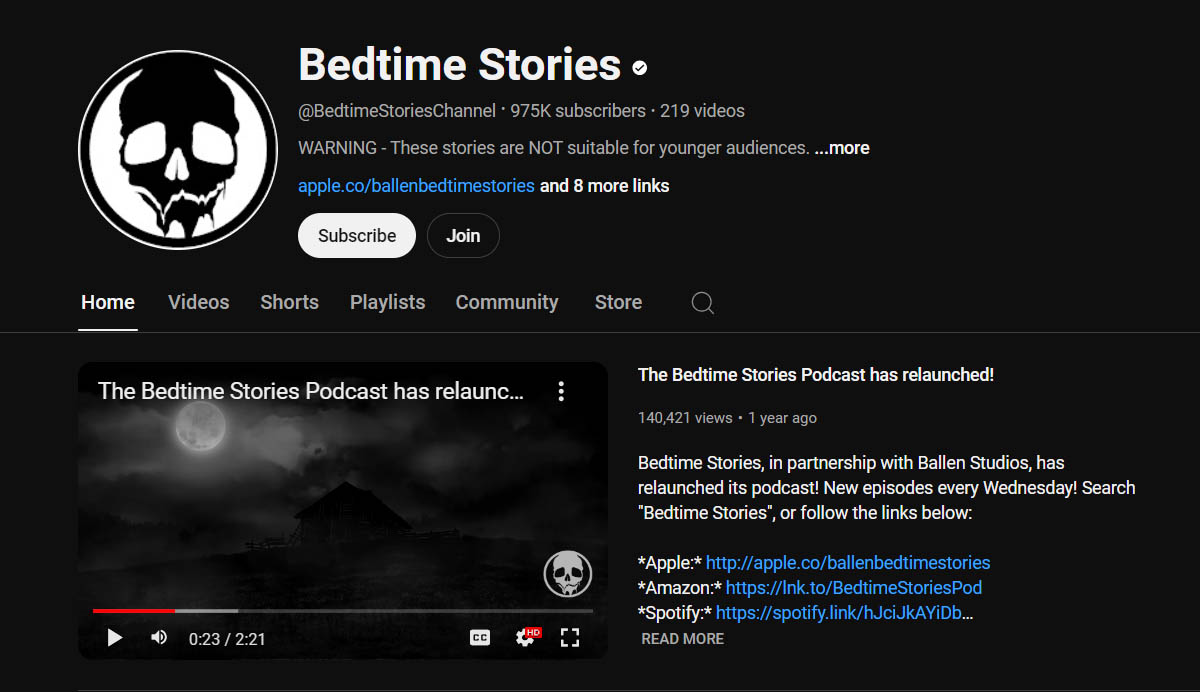Toggle closed captions on the video
1200x692 pixels.
(x=480, y=637)
